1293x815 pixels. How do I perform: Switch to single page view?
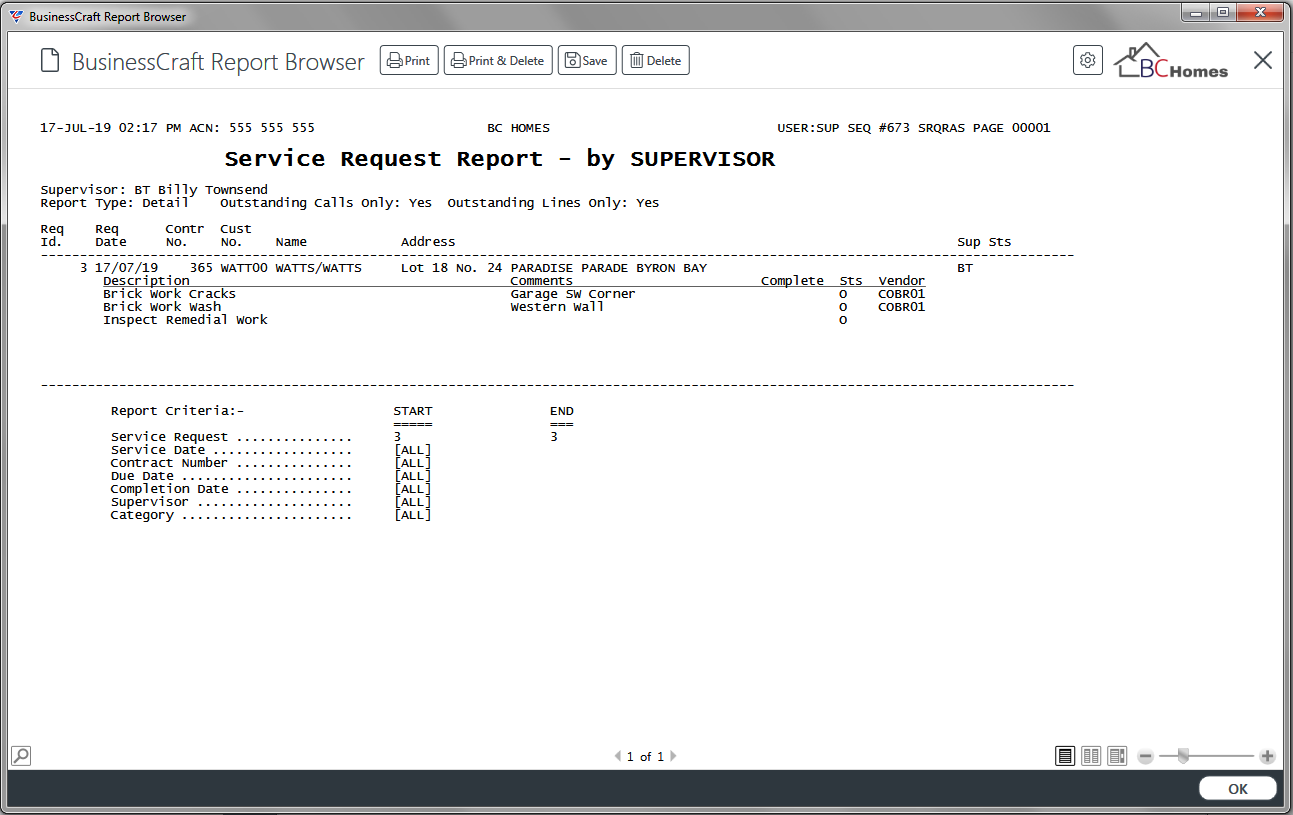(x=1066, y=756)
